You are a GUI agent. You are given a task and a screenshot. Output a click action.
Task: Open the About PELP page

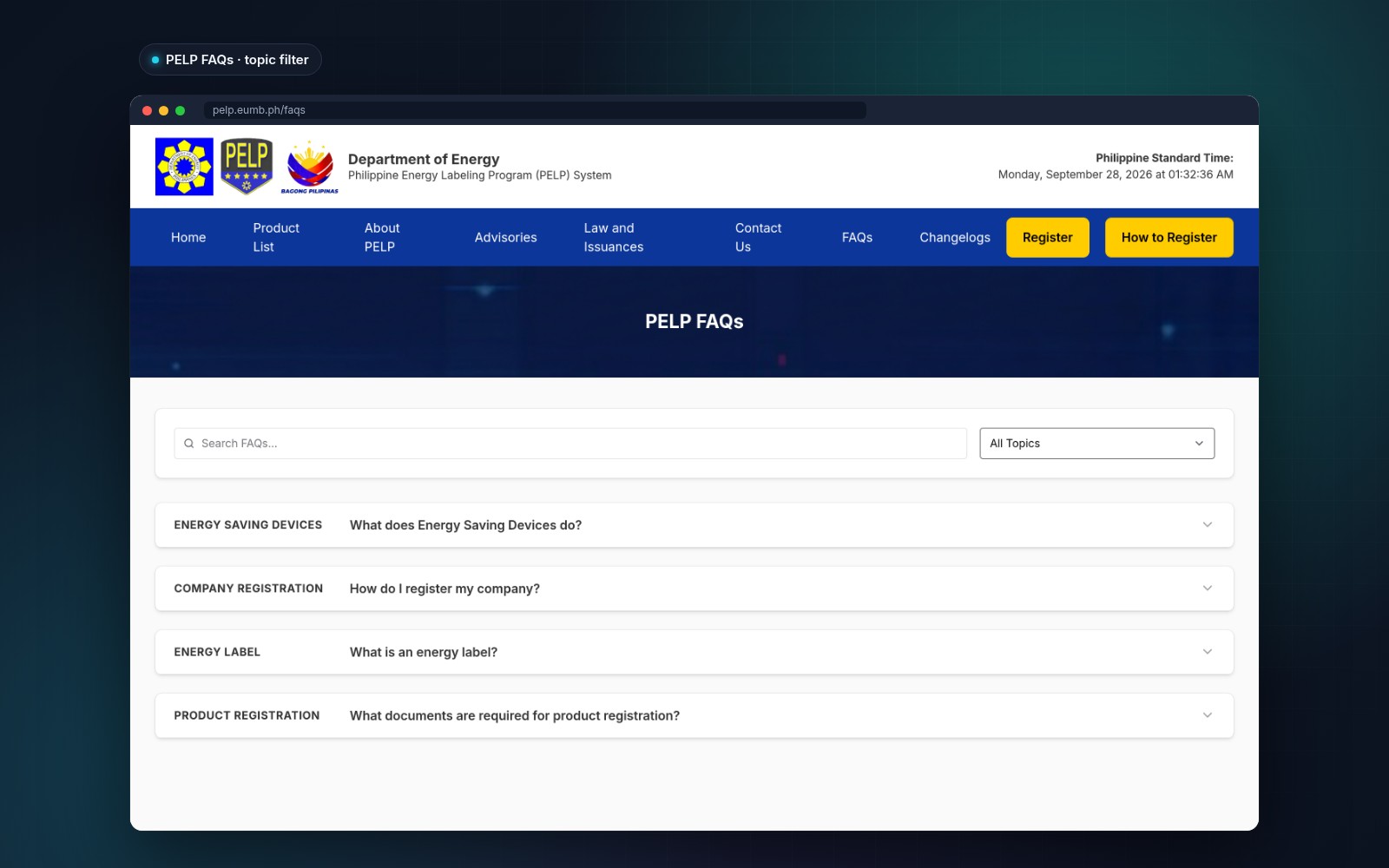click(x=382, y=238)
